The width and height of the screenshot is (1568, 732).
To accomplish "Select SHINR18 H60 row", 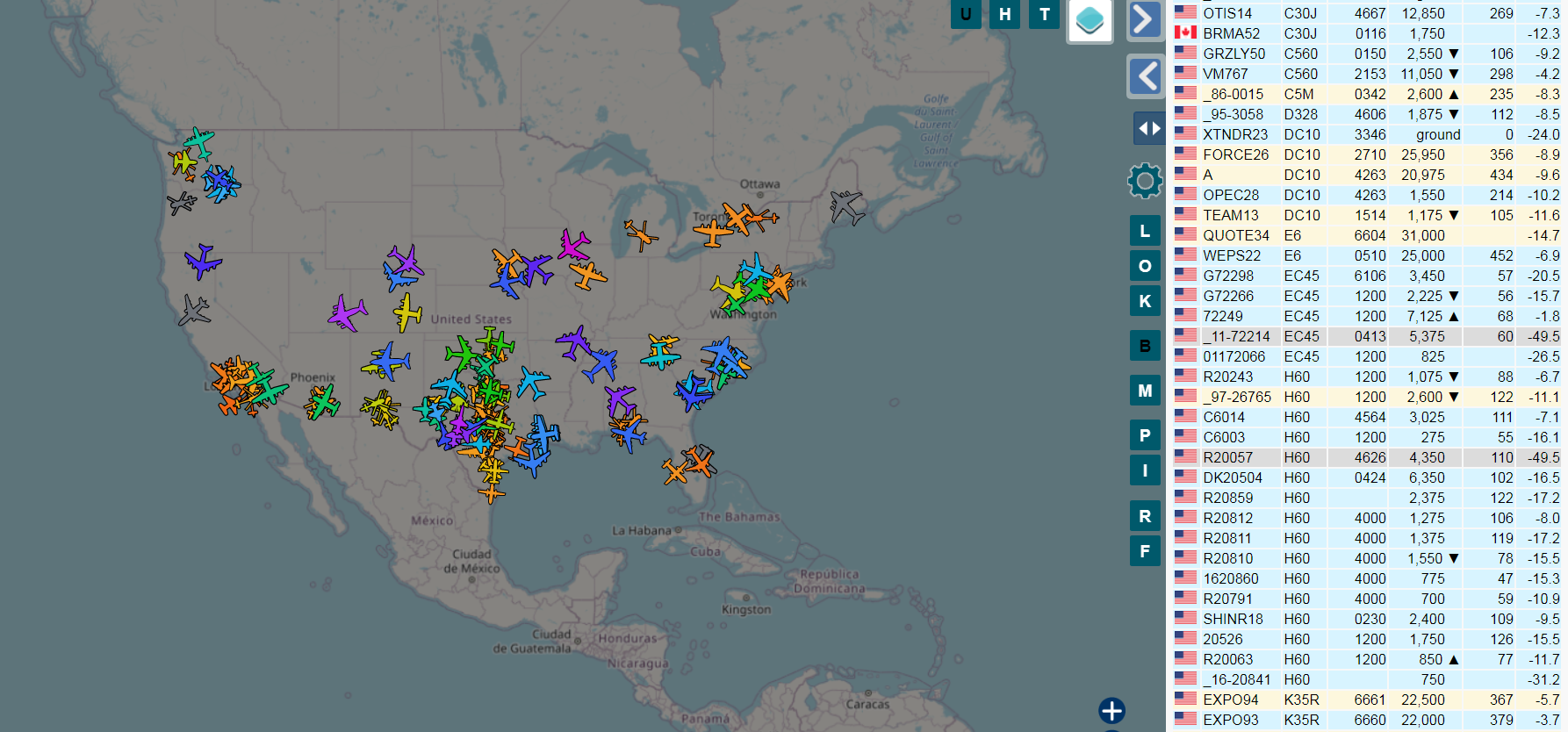I will (1367, 619).
